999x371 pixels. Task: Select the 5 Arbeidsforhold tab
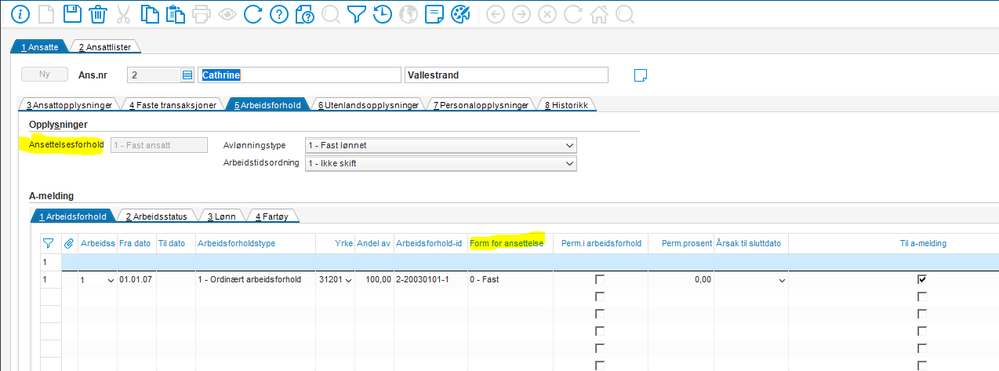[267, 105]
